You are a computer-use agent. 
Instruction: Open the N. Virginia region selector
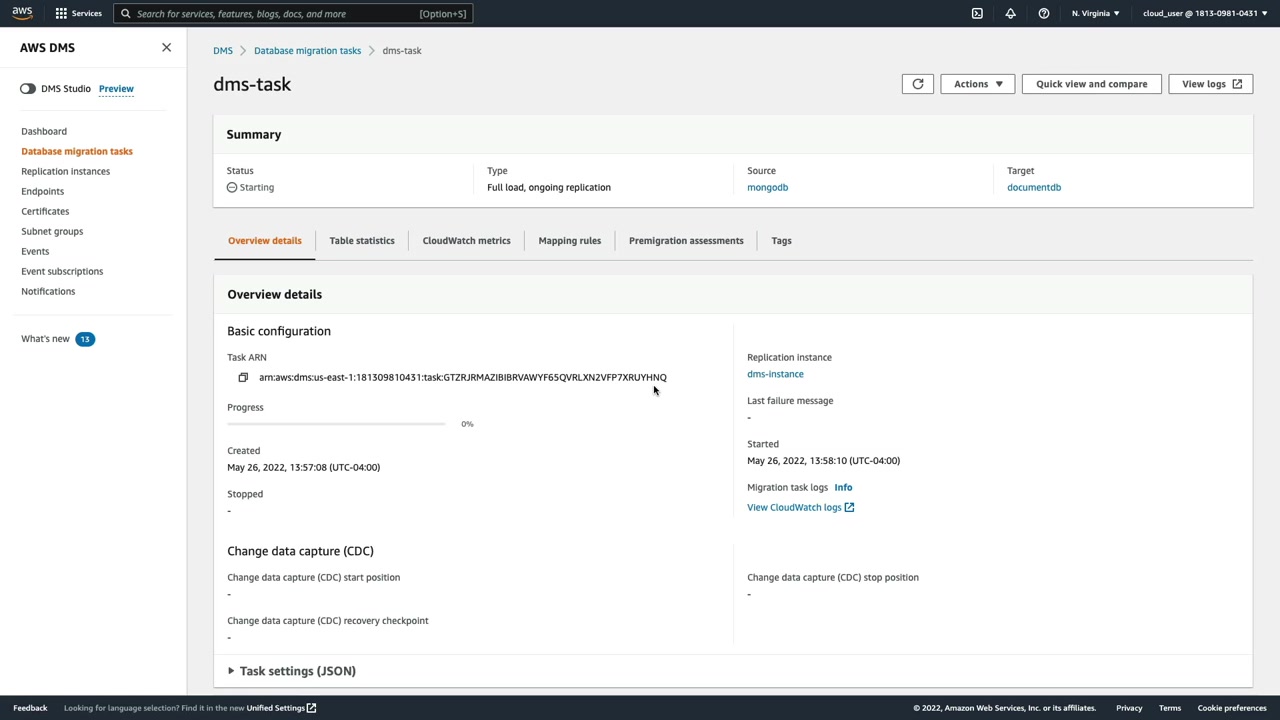tap(1095, 13)
